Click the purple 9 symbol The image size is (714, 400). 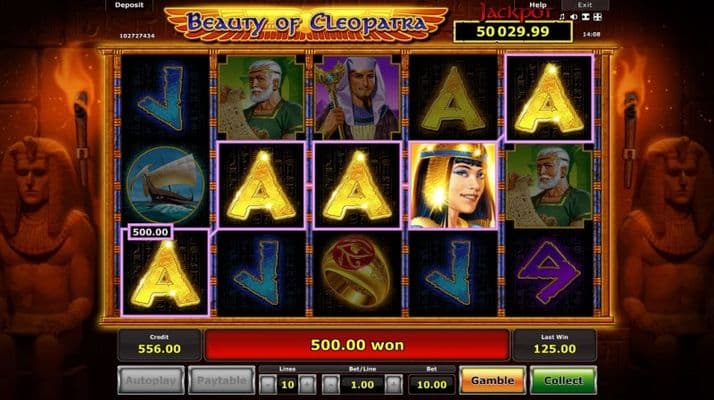tap(549, 273)
